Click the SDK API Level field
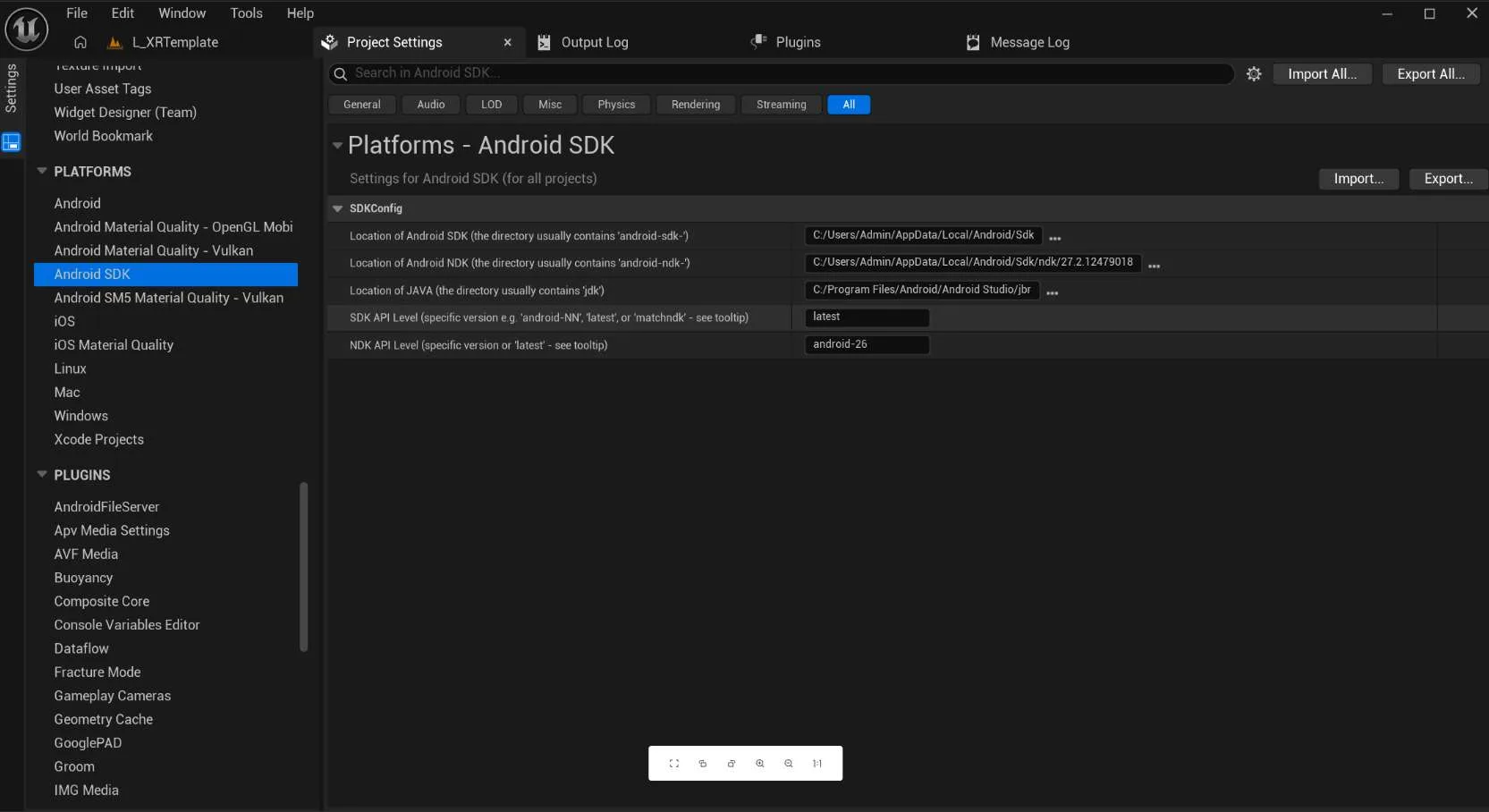Screen dimensions: 1489x812 (x=867, y=317)
